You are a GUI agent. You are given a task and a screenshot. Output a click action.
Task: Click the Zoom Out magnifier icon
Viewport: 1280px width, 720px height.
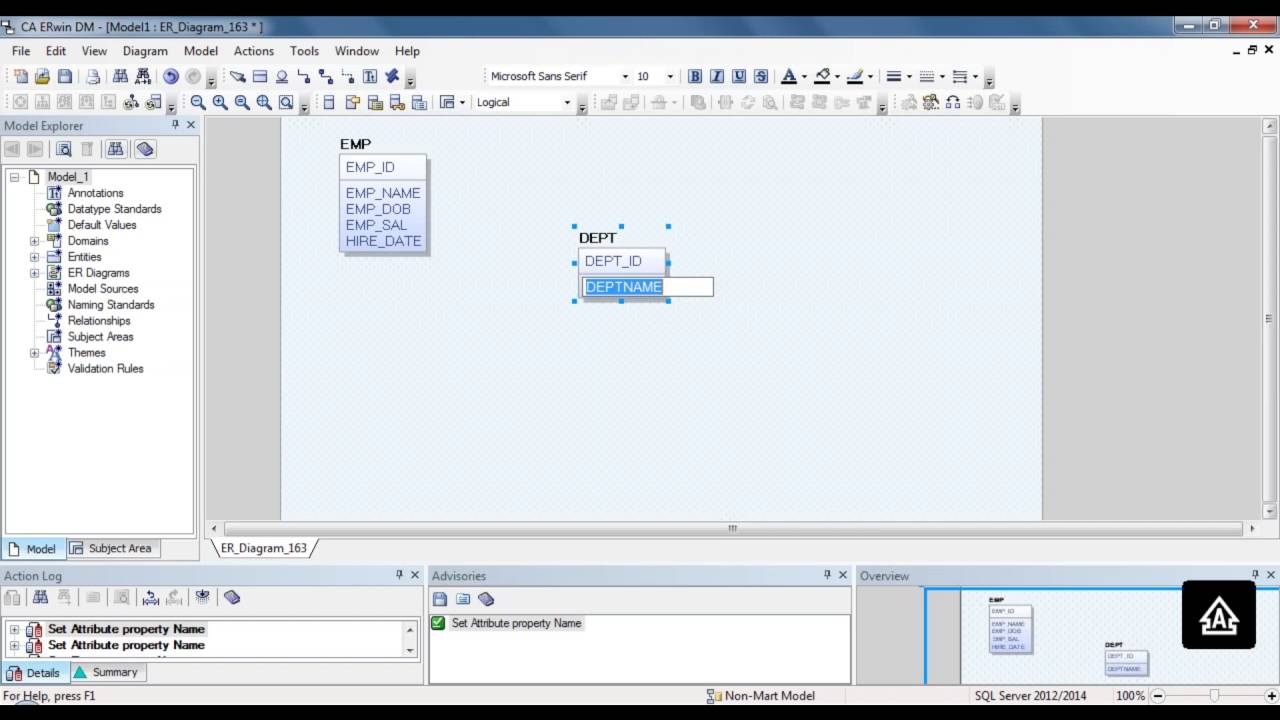[198, 102]
